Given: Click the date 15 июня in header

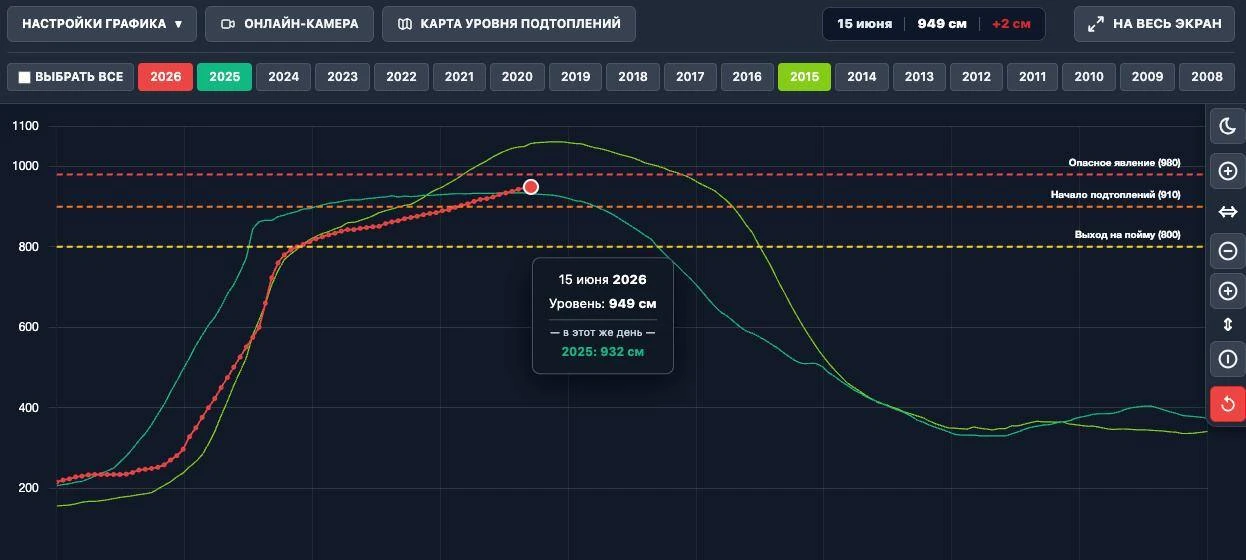Looking at the screenshot, I should point(864,24).
